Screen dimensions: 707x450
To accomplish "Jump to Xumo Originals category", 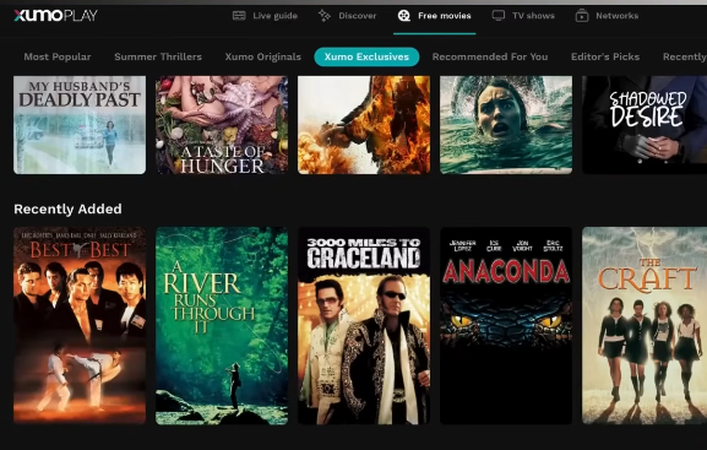I will (263, 57).
